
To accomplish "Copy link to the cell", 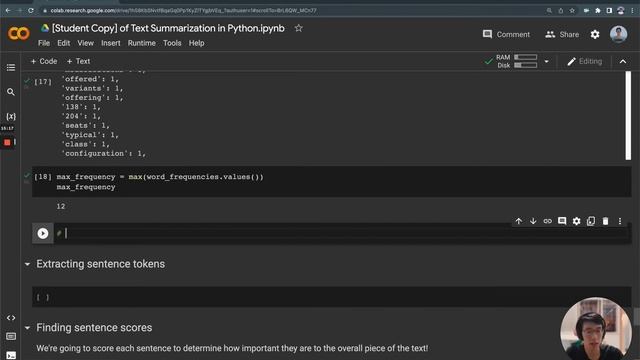I will (x=547, y=221).
